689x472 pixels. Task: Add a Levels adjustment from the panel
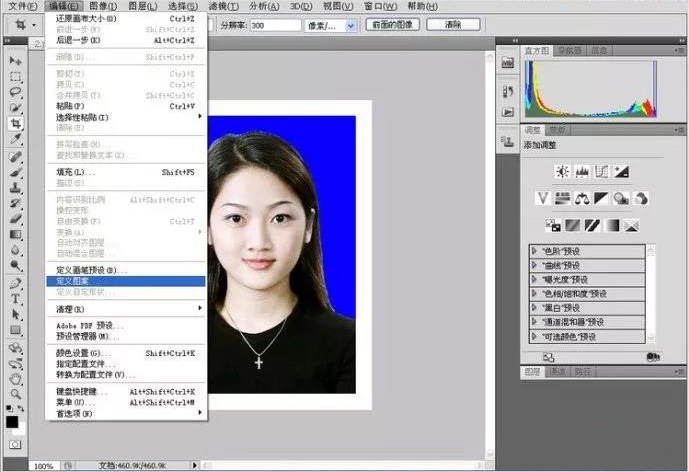[582, 172]
